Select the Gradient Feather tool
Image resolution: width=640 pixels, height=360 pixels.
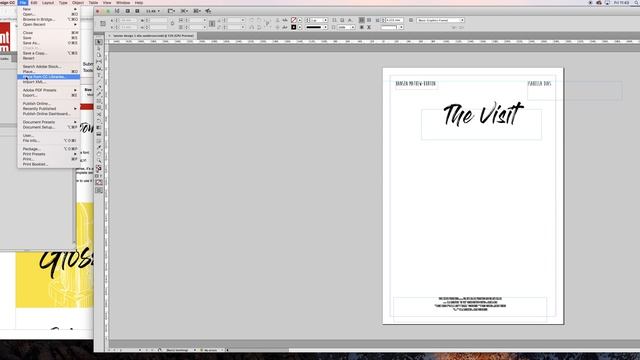pos(99,134)
